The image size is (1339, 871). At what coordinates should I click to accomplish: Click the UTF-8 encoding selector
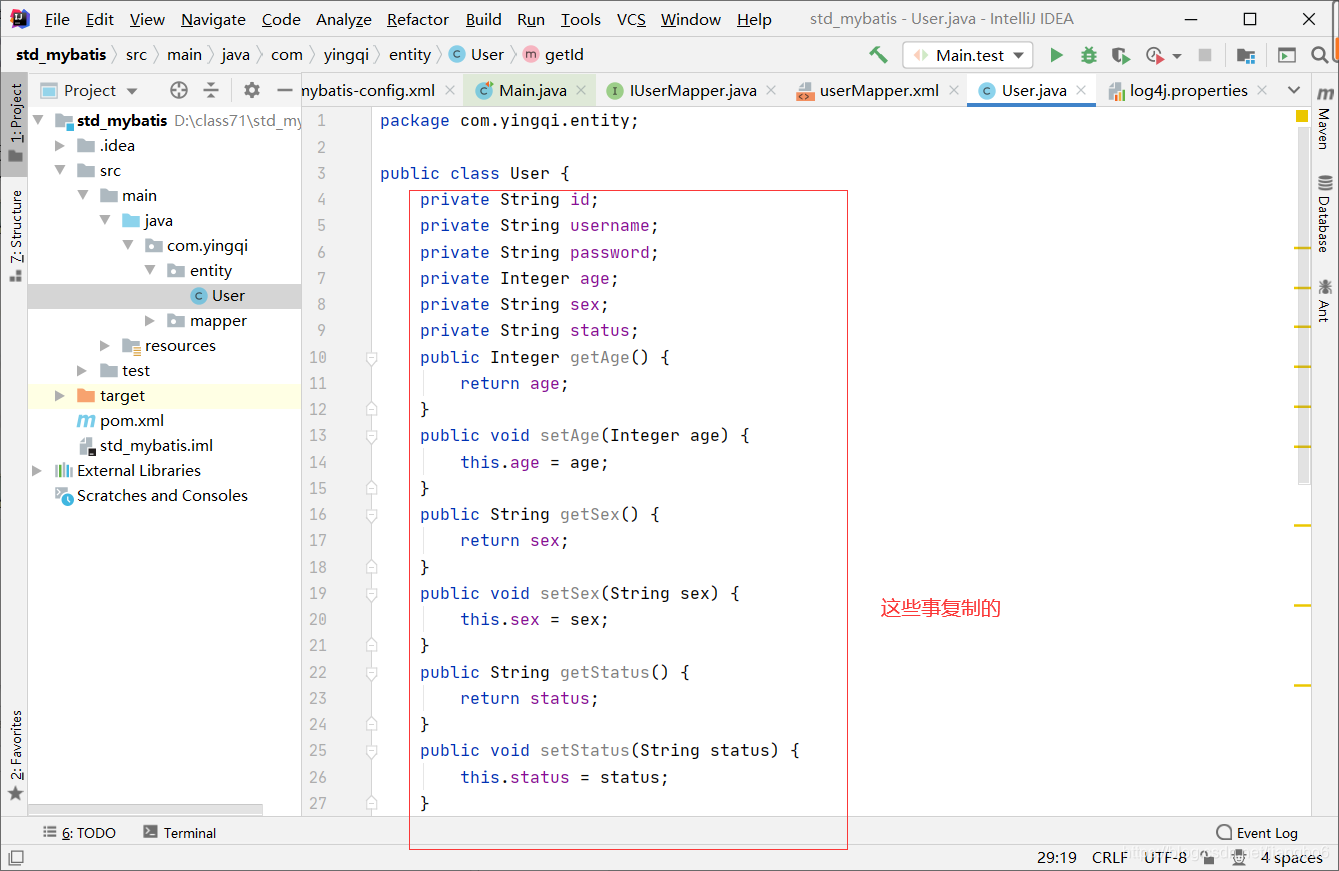coord(1165,857)
